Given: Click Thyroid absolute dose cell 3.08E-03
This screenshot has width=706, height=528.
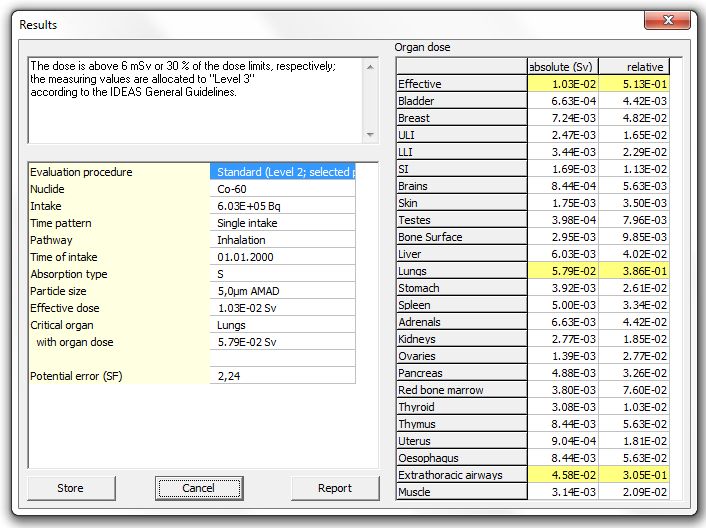Looking at the screenshot, I should click(x=563, y=407).
